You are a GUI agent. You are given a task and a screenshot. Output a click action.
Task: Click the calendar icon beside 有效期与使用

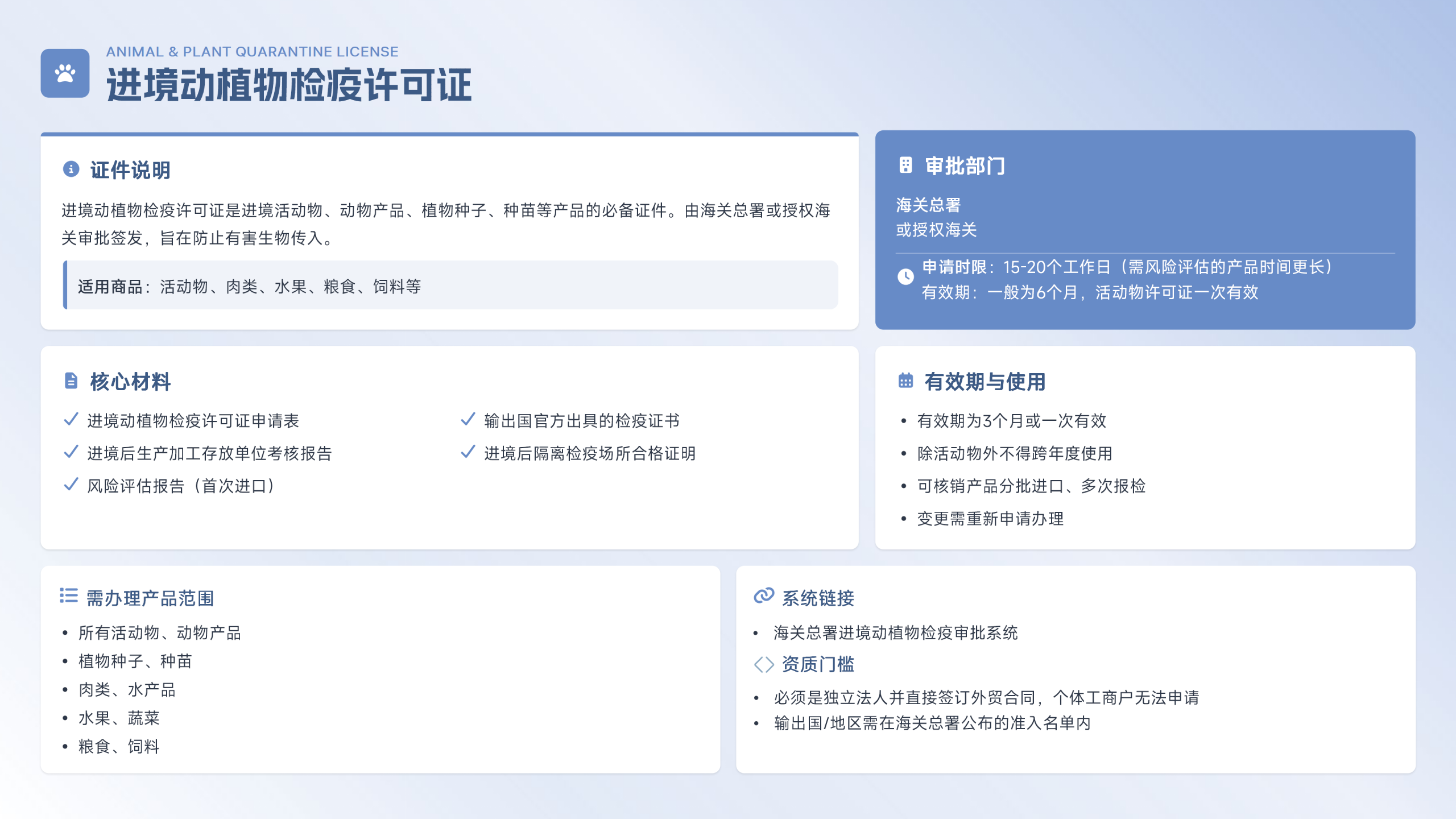(905, 380)
